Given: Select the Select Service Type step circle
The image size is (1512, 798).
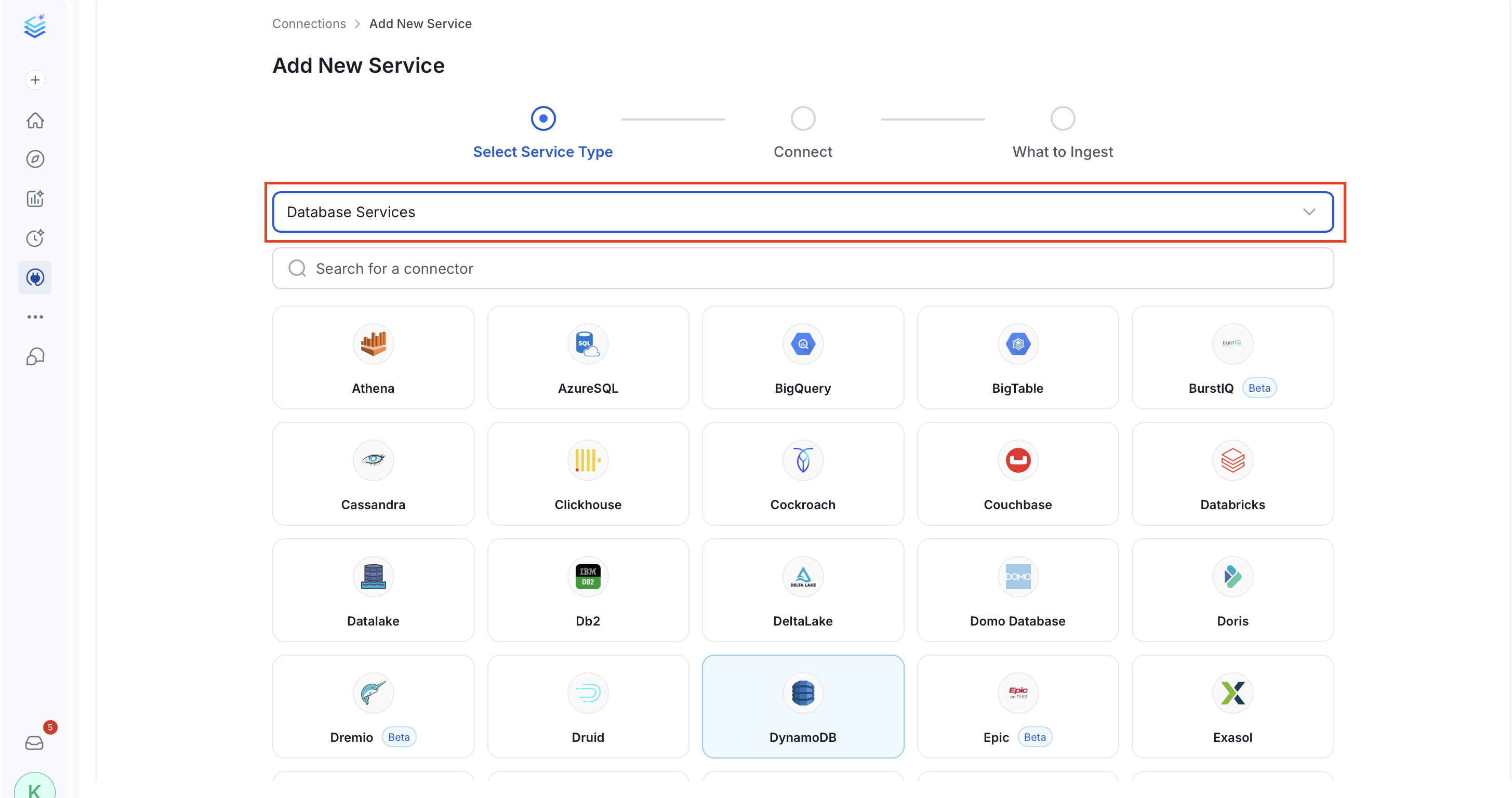Looking at the screenshot, I should tap(543, 118).
